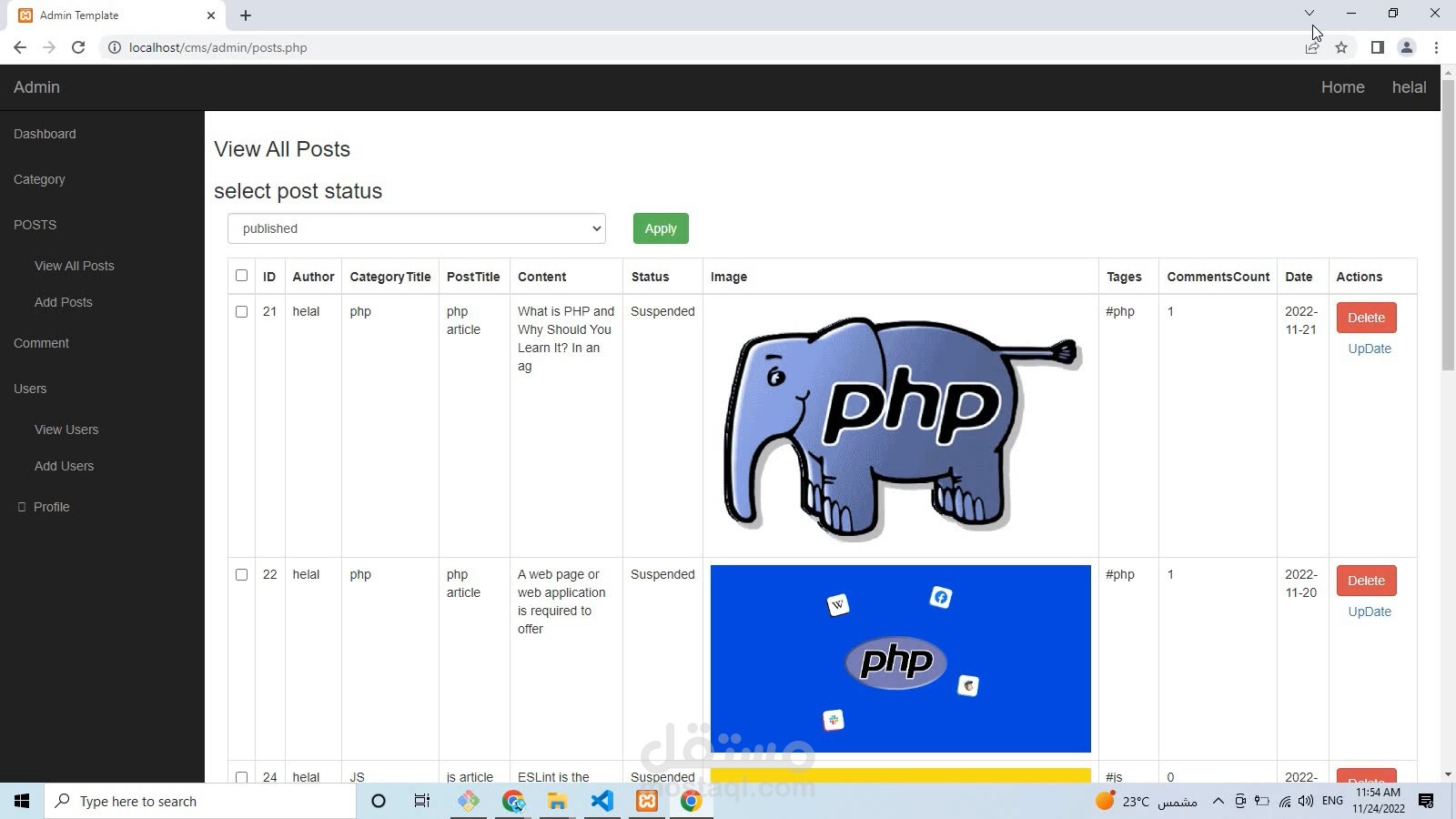Open the notification center icon

[x=1426, y=801]
